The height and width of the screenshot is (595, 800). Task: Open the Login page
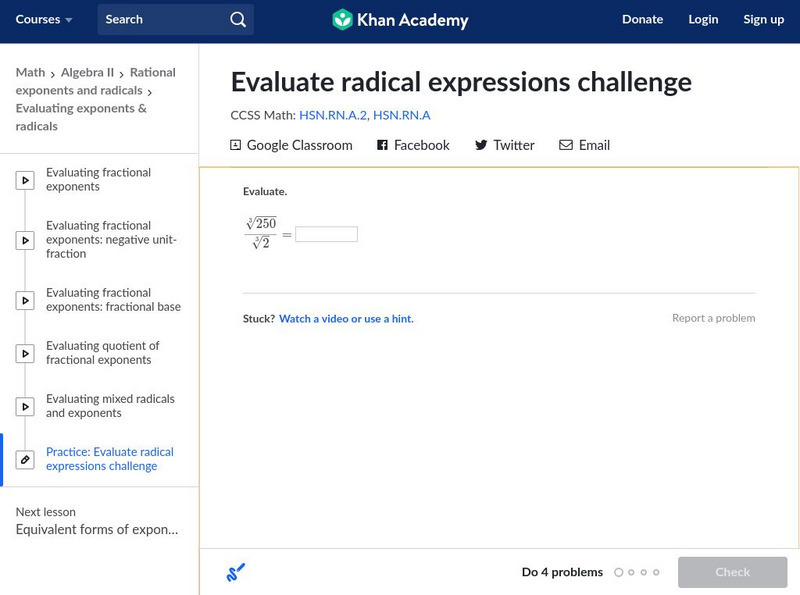pos(703,19)
